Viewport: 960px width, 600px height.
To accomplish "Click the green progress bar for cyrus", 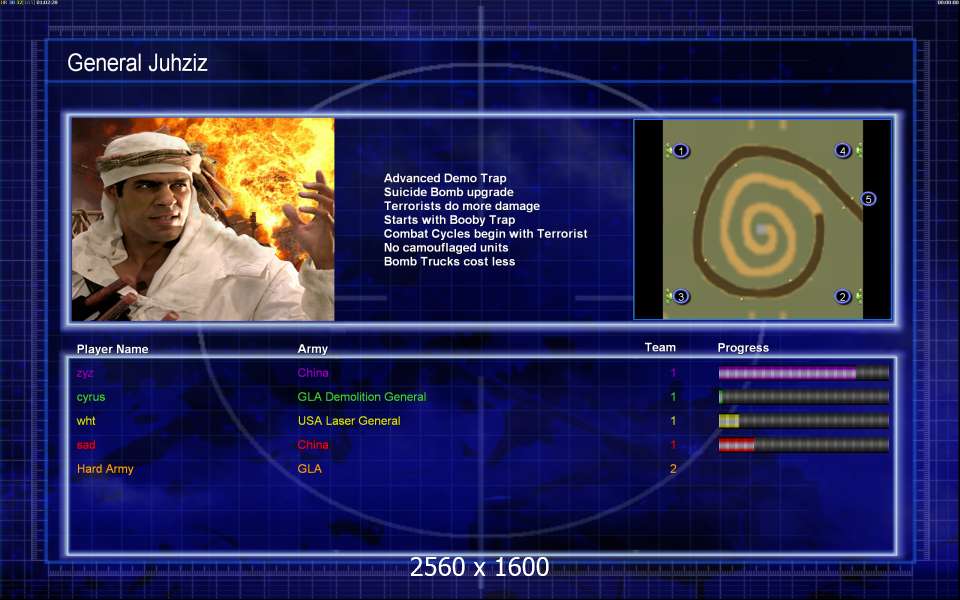I will tap(803, 397).
